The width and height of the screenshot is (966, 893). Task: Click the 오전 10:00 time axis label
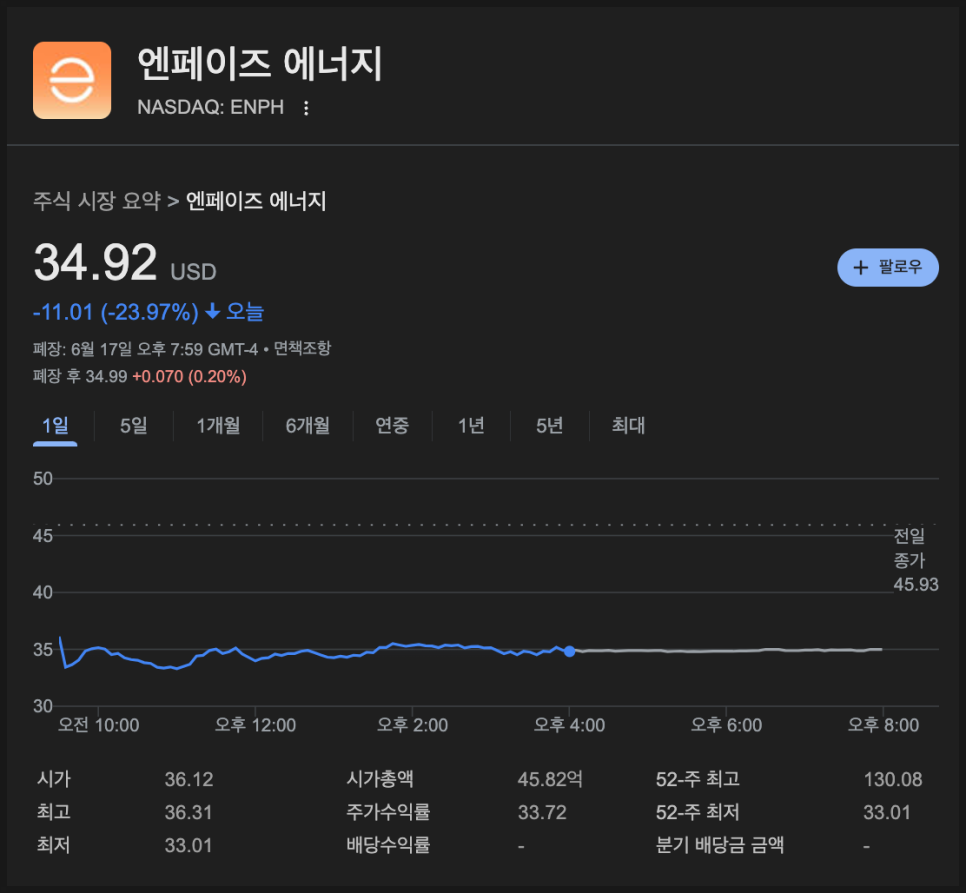(x=99, y=725)
